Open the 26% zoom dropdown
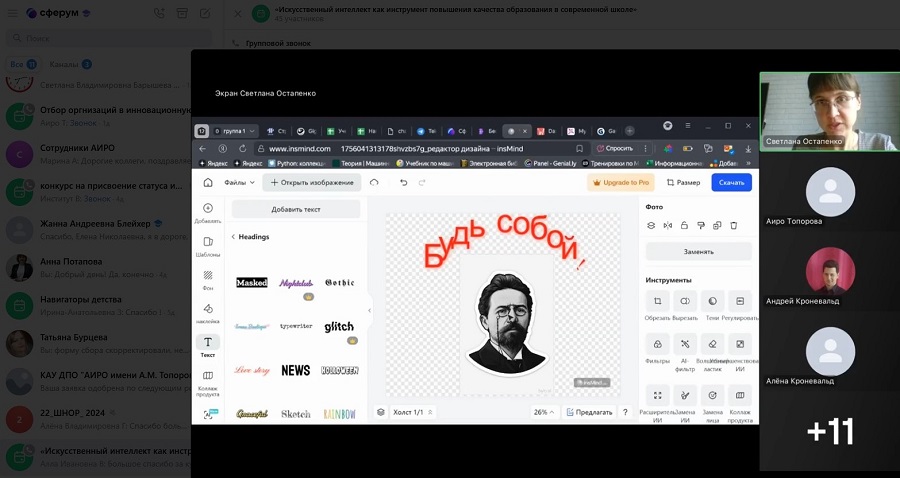The image size is (900, 478). (x=544, y=412)
